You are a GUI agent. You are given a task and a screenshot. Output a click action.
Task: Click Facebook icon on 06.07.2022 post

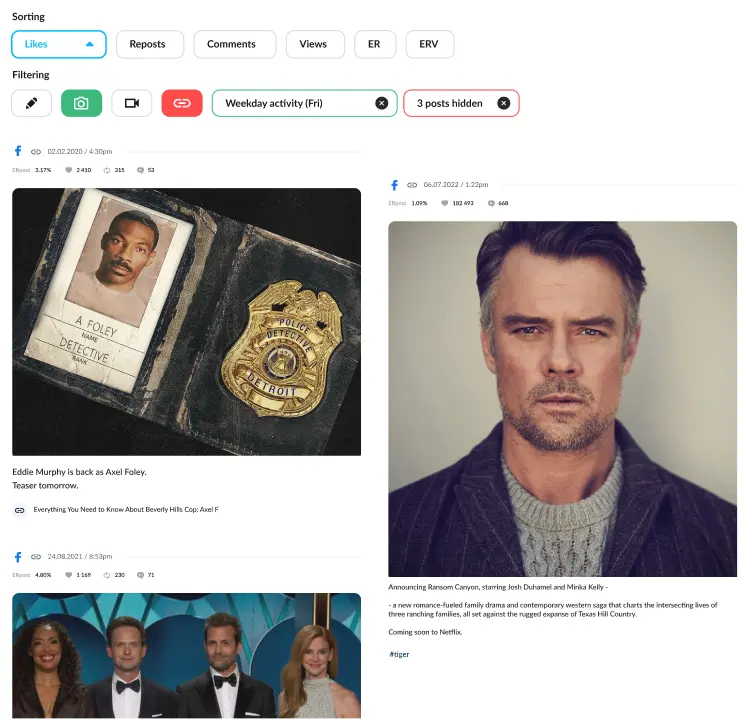pyautogui.click(x=394, y=185)
